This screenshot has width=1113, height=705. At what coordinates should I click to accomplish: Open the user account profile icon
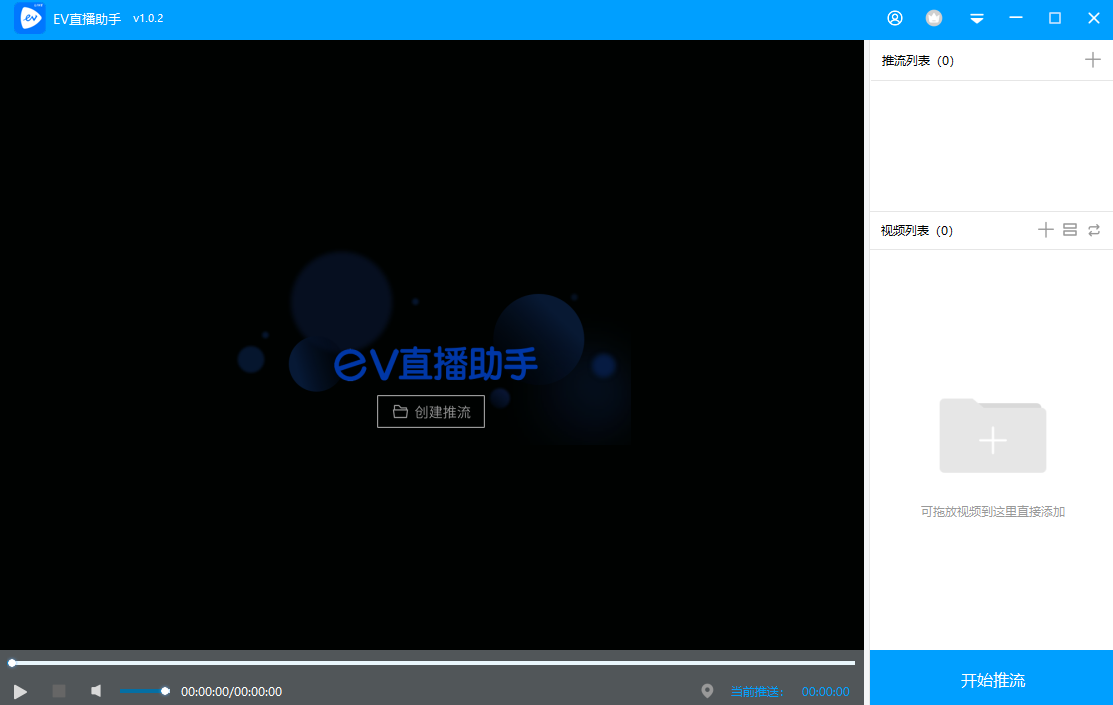(x=894, y=18)
